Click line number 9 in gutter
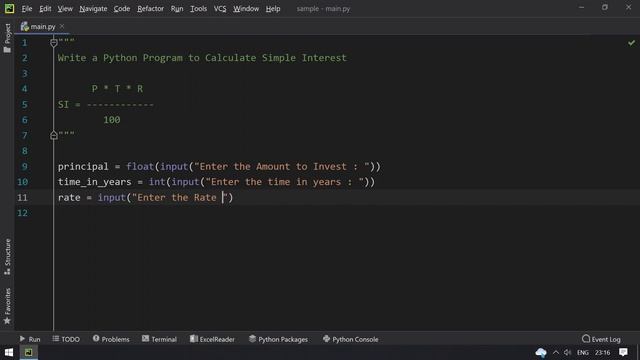Viewport: 640px width, 360px height. click(24, 167)
